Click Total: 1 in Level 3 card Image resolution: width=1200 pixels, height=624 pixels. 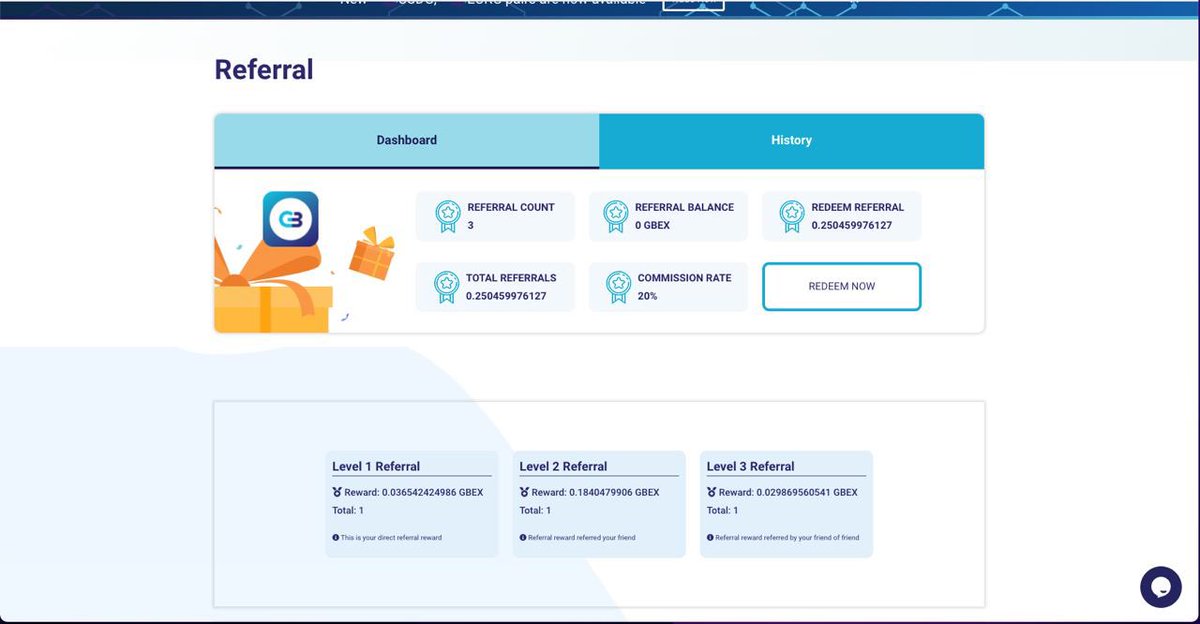(x=722, y=510)
